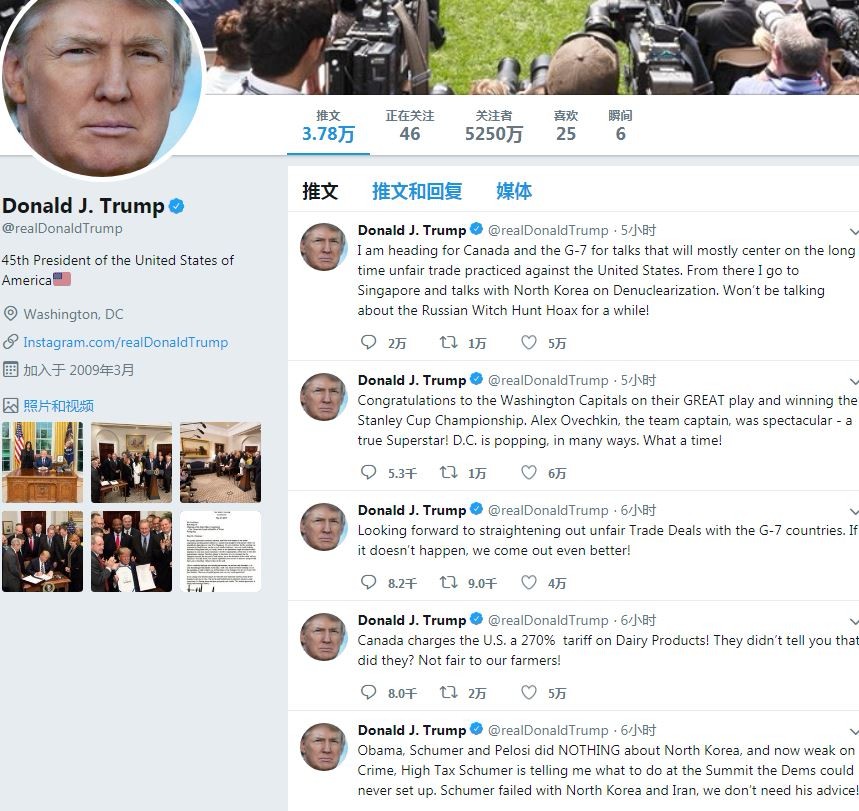Switch to 媒体 tab
Screen dimensions: 859x811
tap(514, 191)
